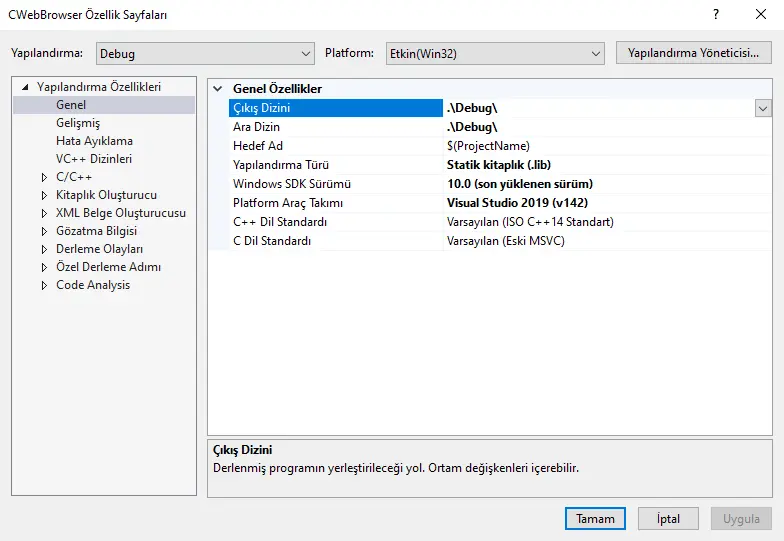This screenshot has width=784, height=541.
Task: Open the Yapılandırma dropdown showing Debug
Action: tap(205, 53)
